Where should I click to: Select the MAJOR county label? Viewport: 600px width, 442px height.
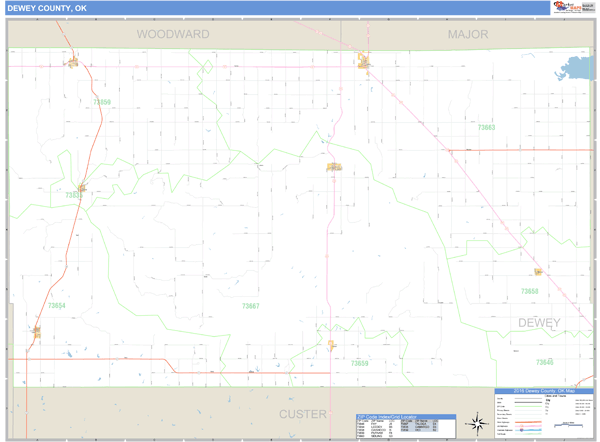pyautogui.click(x=468, y=34)
